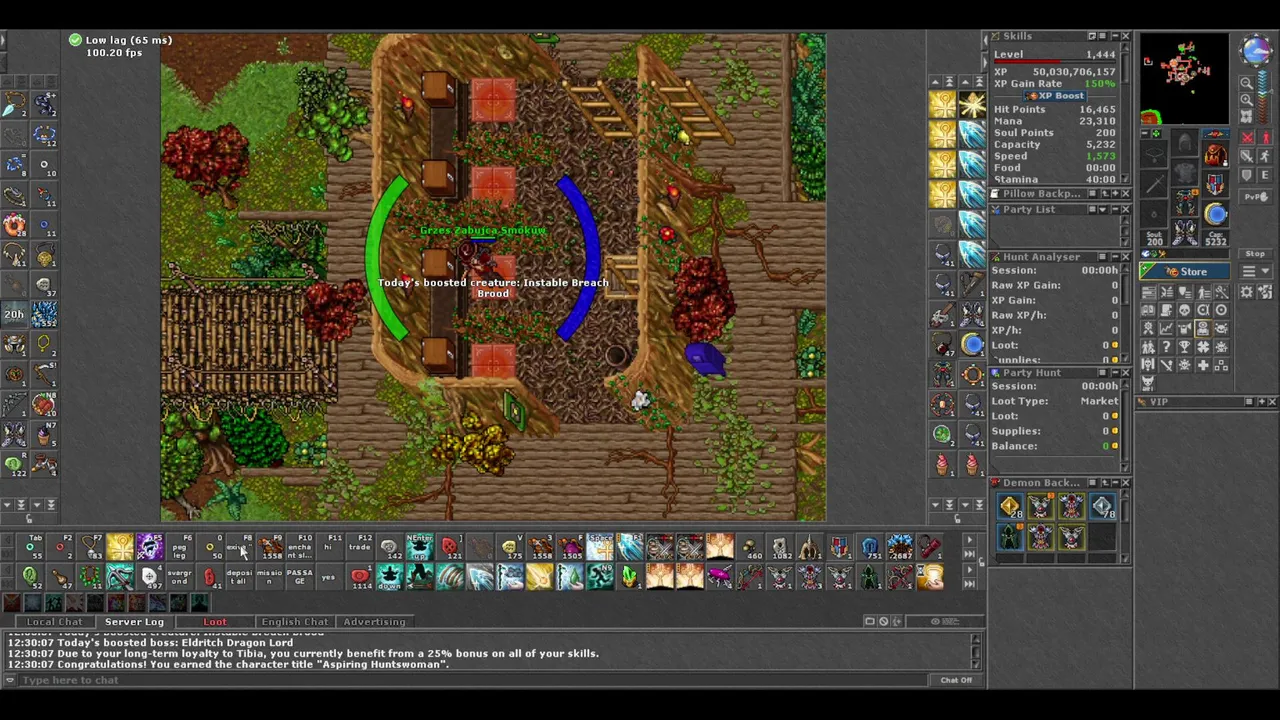Click the bullseye target icon
This screenshot has height=720, width=1280.
[x=1221, y=310]
